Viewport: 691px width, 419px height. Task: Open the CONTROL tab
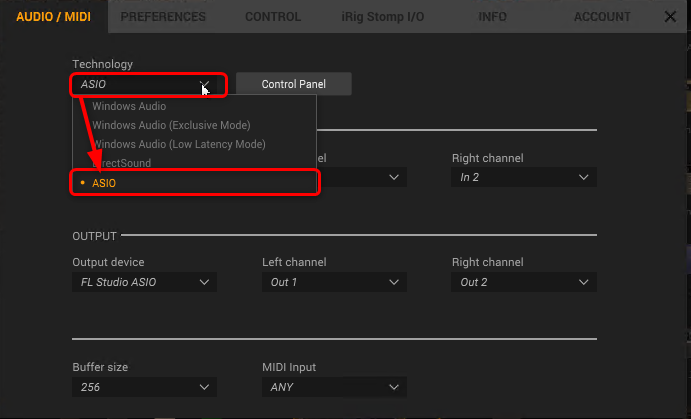coord(273,17)
